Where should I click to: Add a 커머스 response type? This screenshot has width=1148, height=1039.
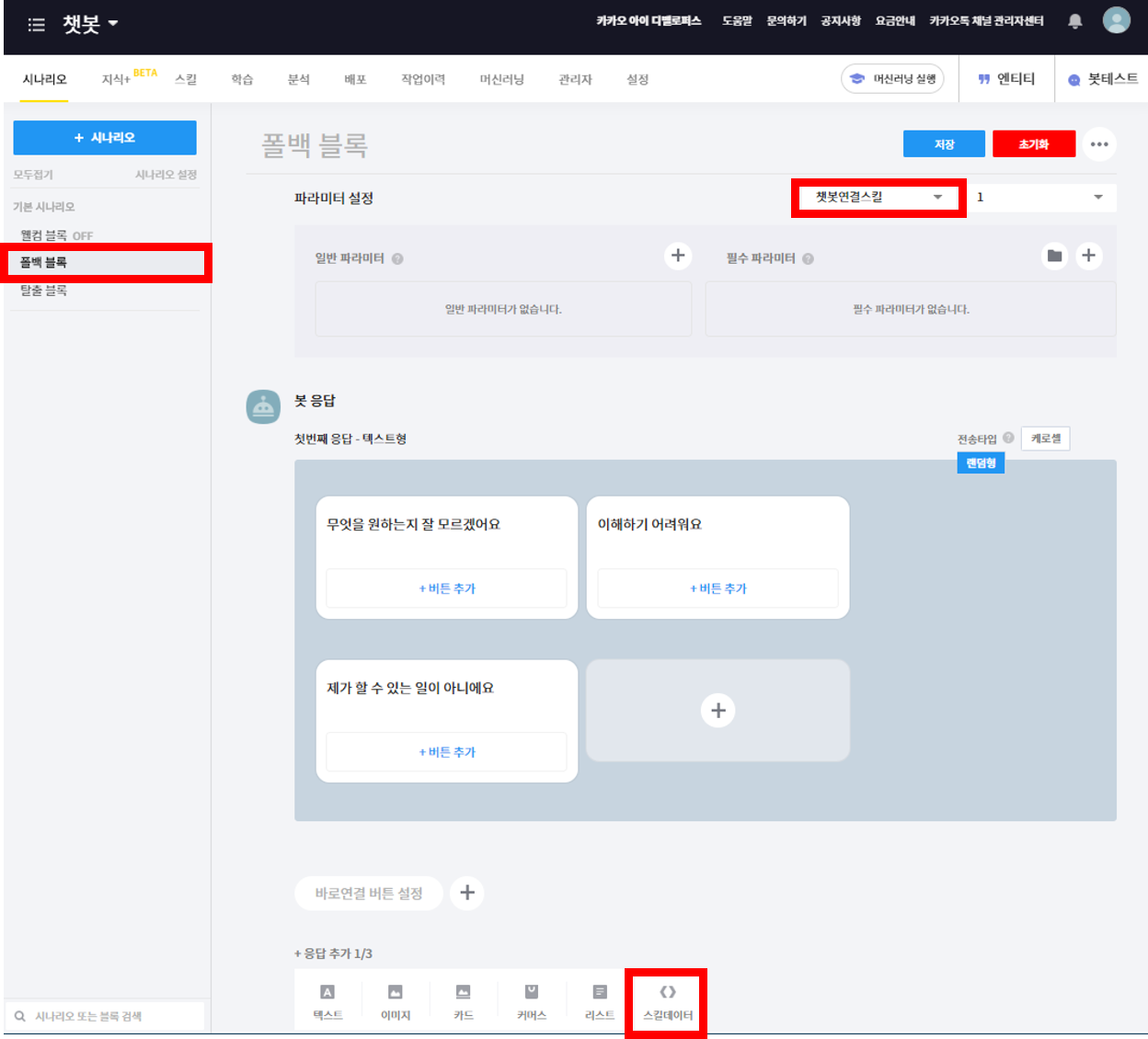[x=531, y=1001]
